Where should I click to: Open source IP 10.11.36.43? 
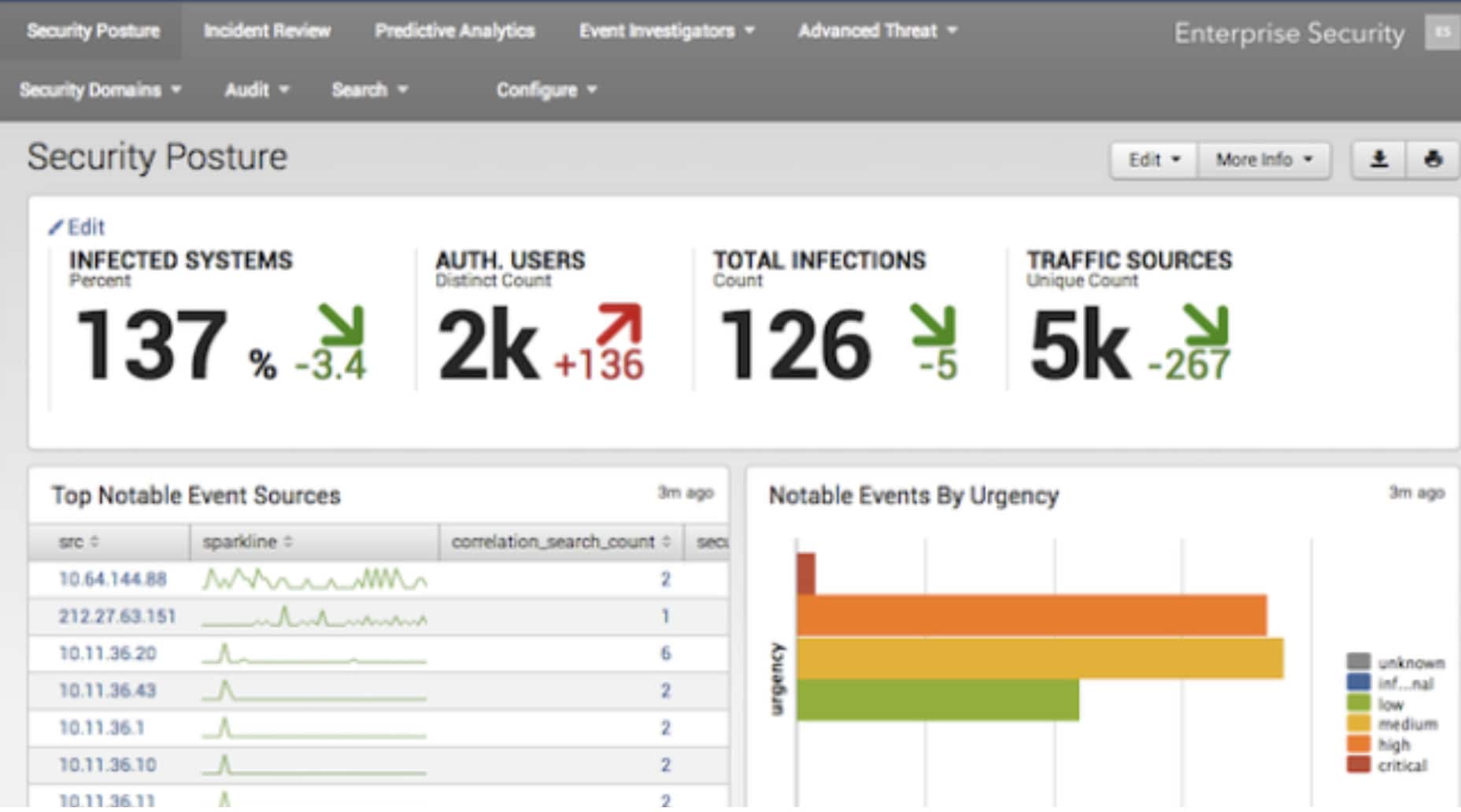pos(108,691)
